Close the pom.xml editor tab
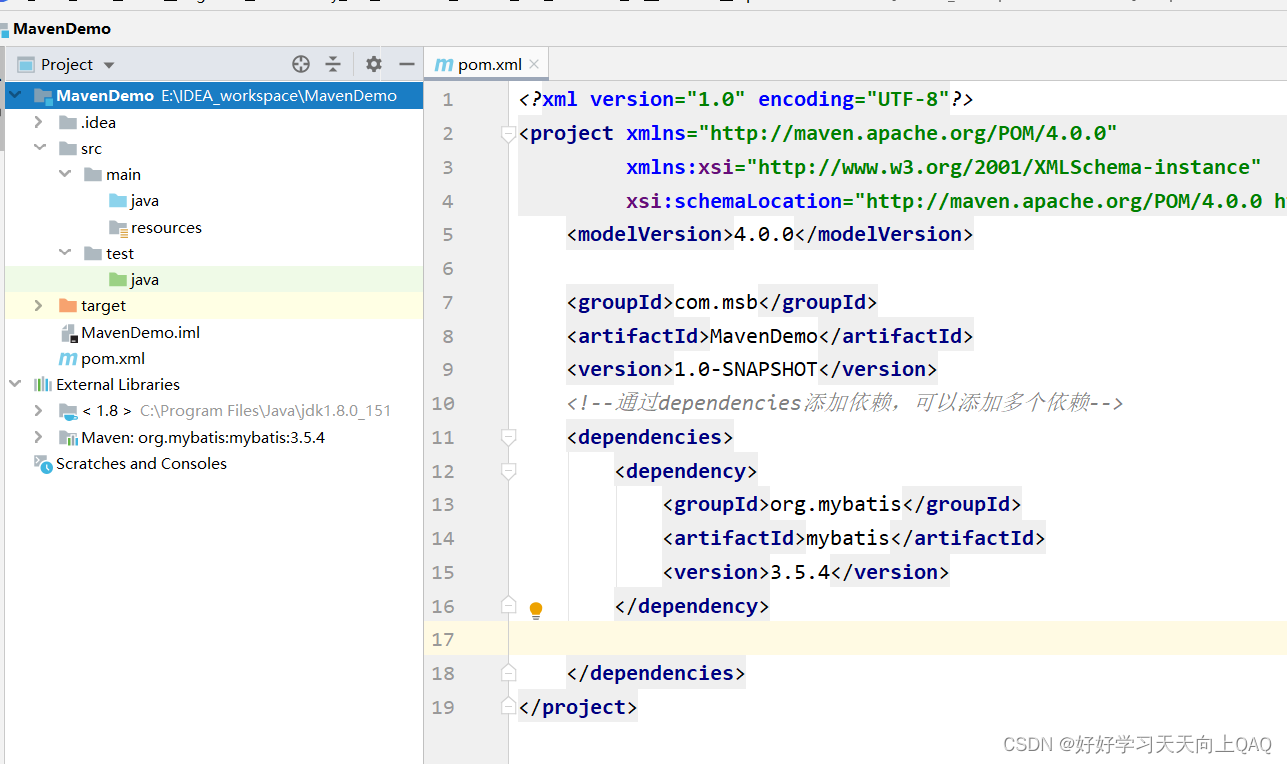Image resolution: width=1287 pixels, height=764 pixels. [x=534, y=64]
